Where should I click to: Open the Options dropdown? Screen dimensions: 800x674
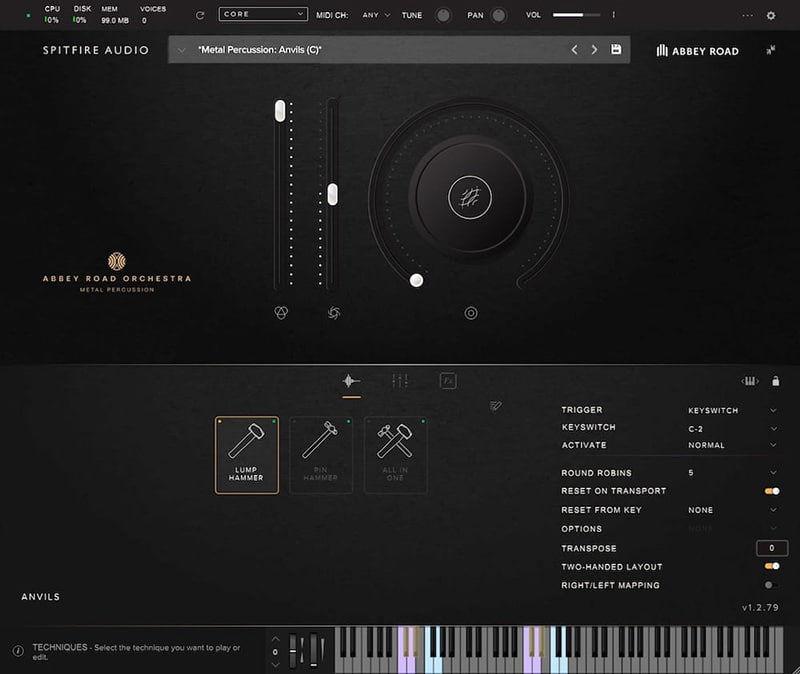pyautogui.click(x=732, y=529)
